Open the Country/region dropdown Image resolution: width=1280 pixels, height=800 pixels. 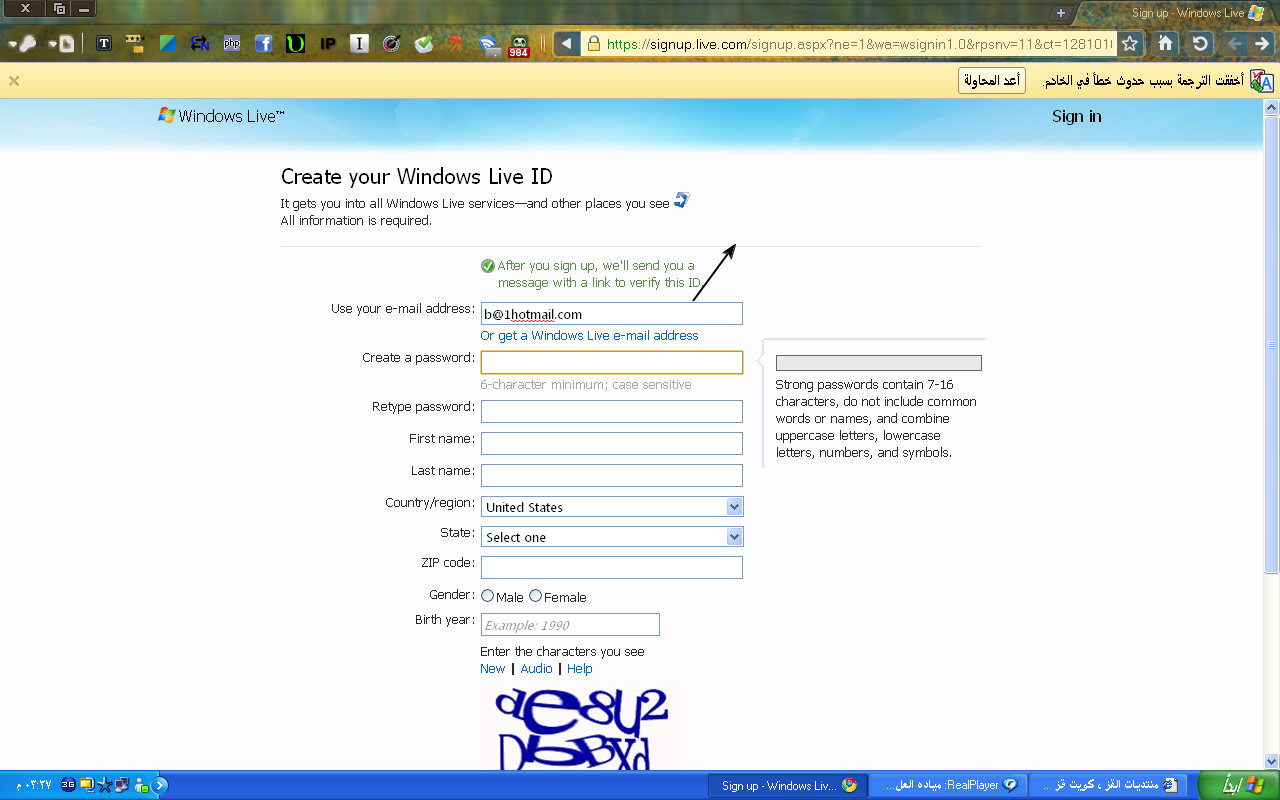click(x=612, y=507)
